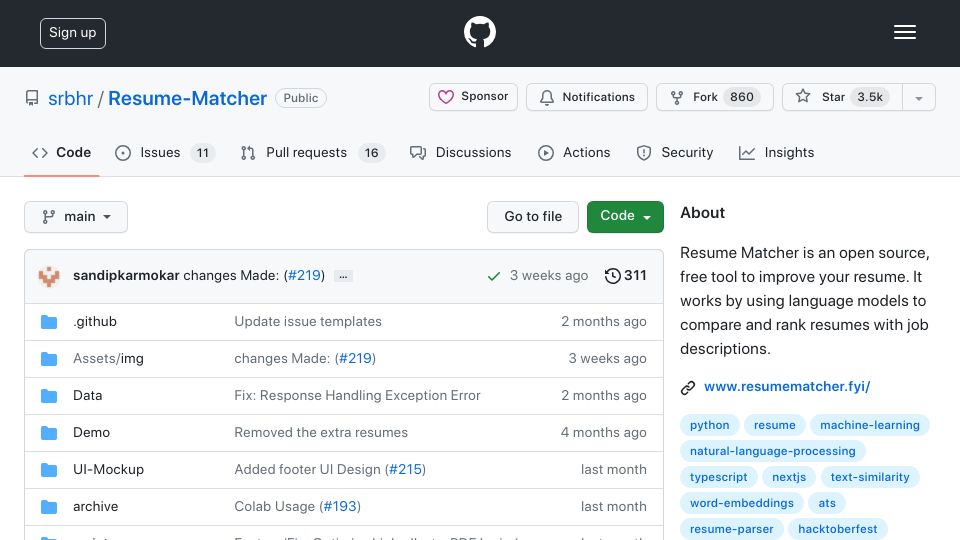
Task: Open the Pull requests tab
Action: point(312,152)
